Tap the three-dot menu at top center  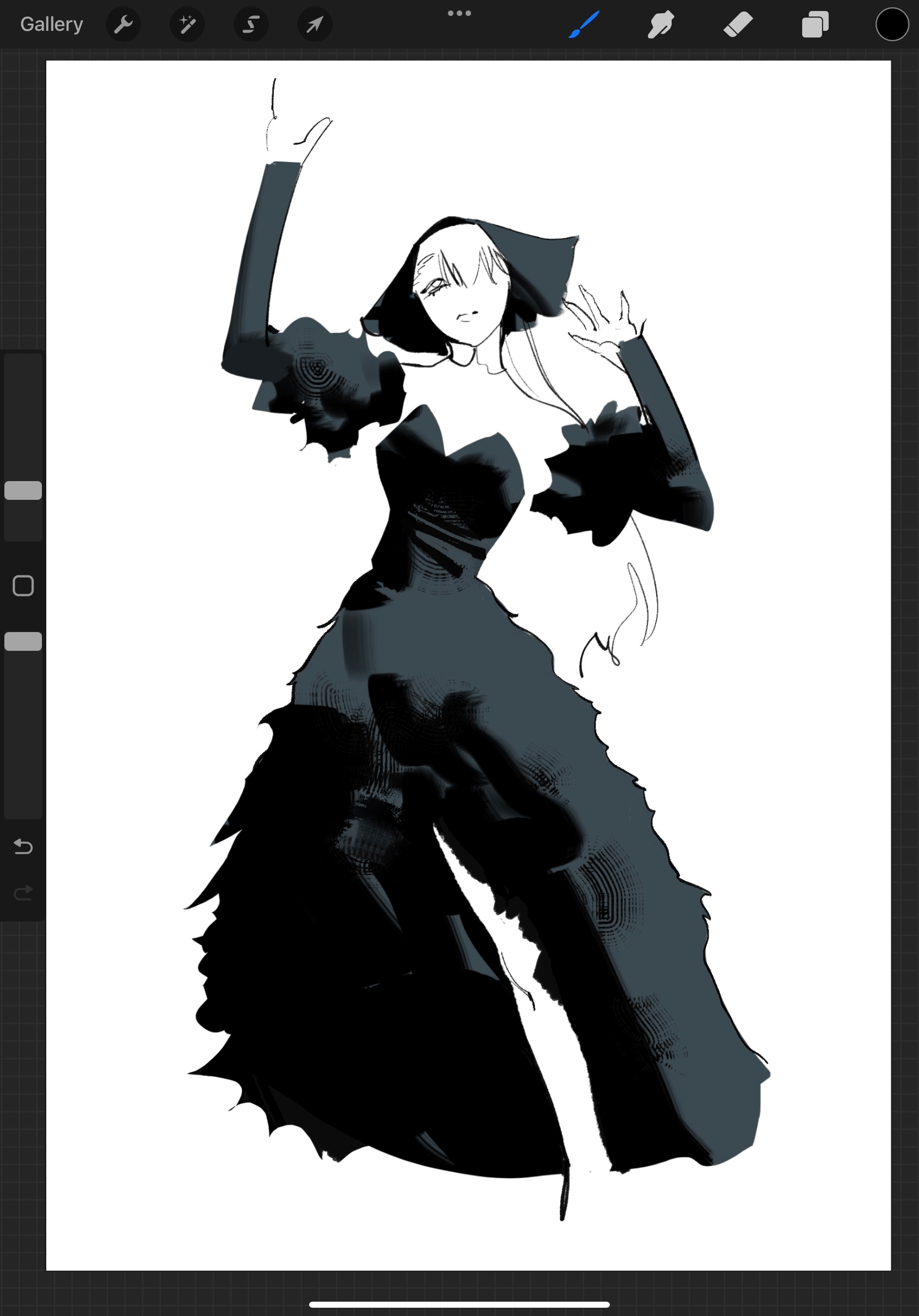[x=459, y=13]
